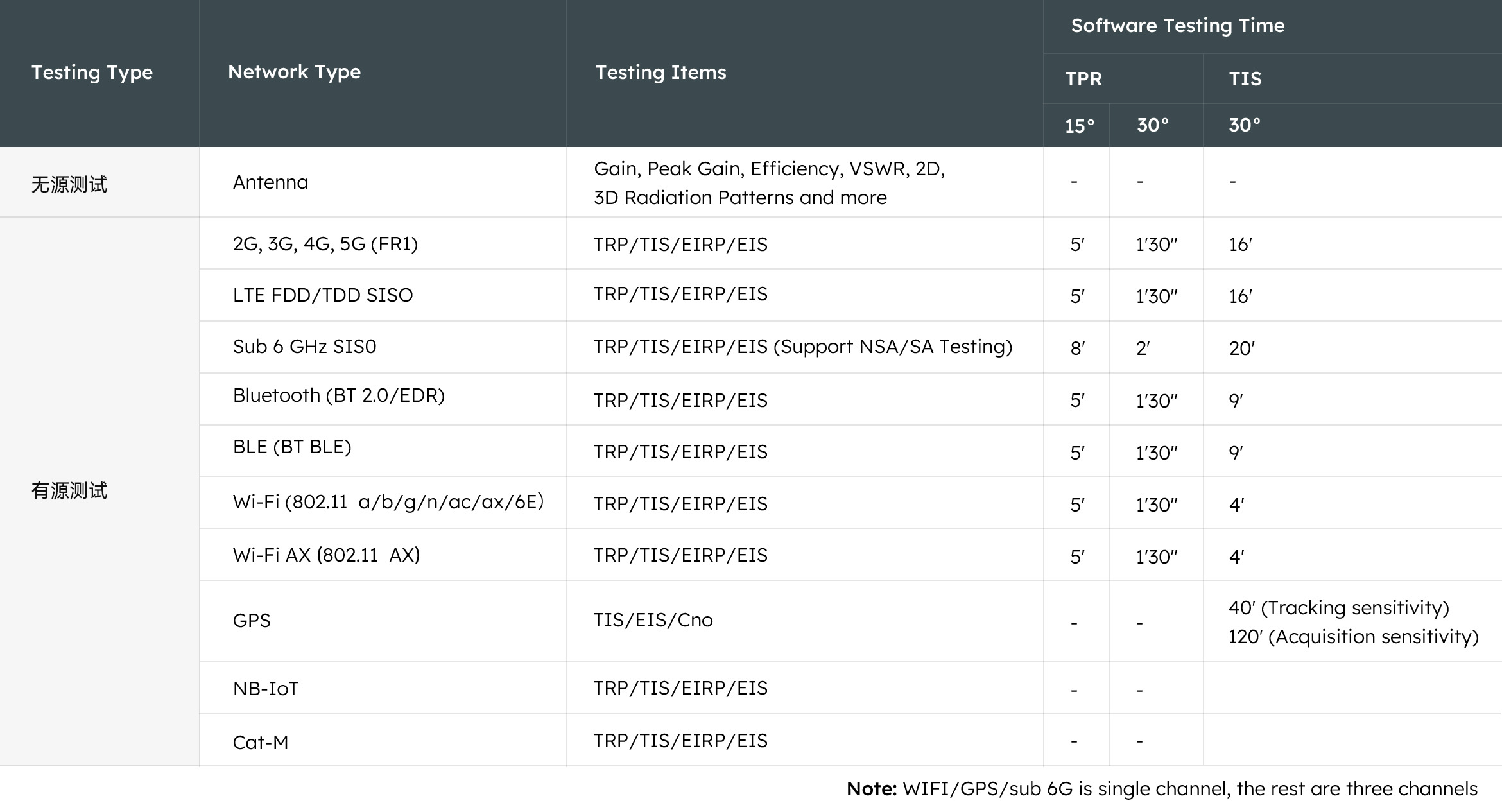
Task: Select the Antenna network type cell
Action: [270, 182]
